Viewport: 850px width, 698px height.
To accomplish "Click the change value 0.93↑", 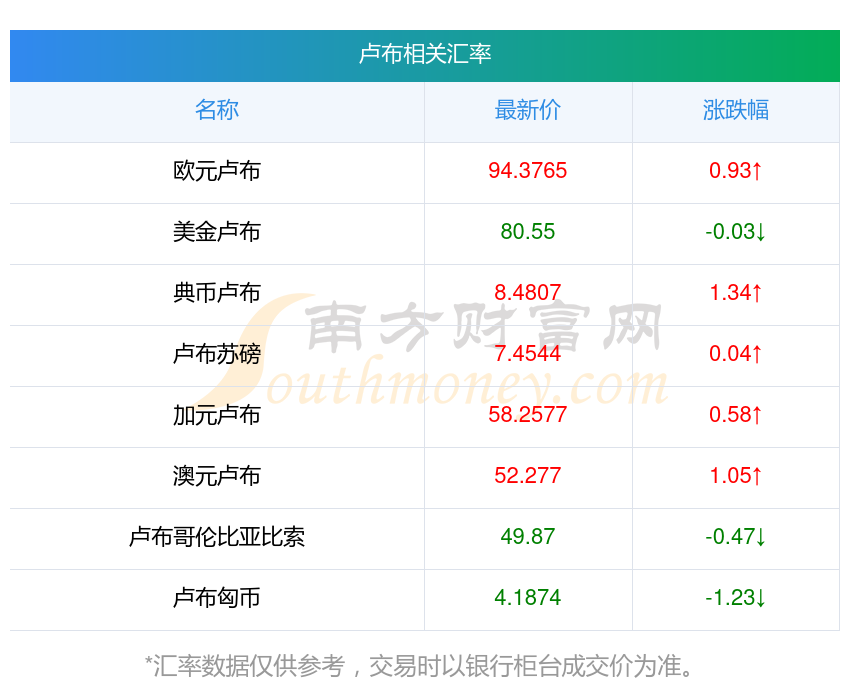I will pos(736,171).
